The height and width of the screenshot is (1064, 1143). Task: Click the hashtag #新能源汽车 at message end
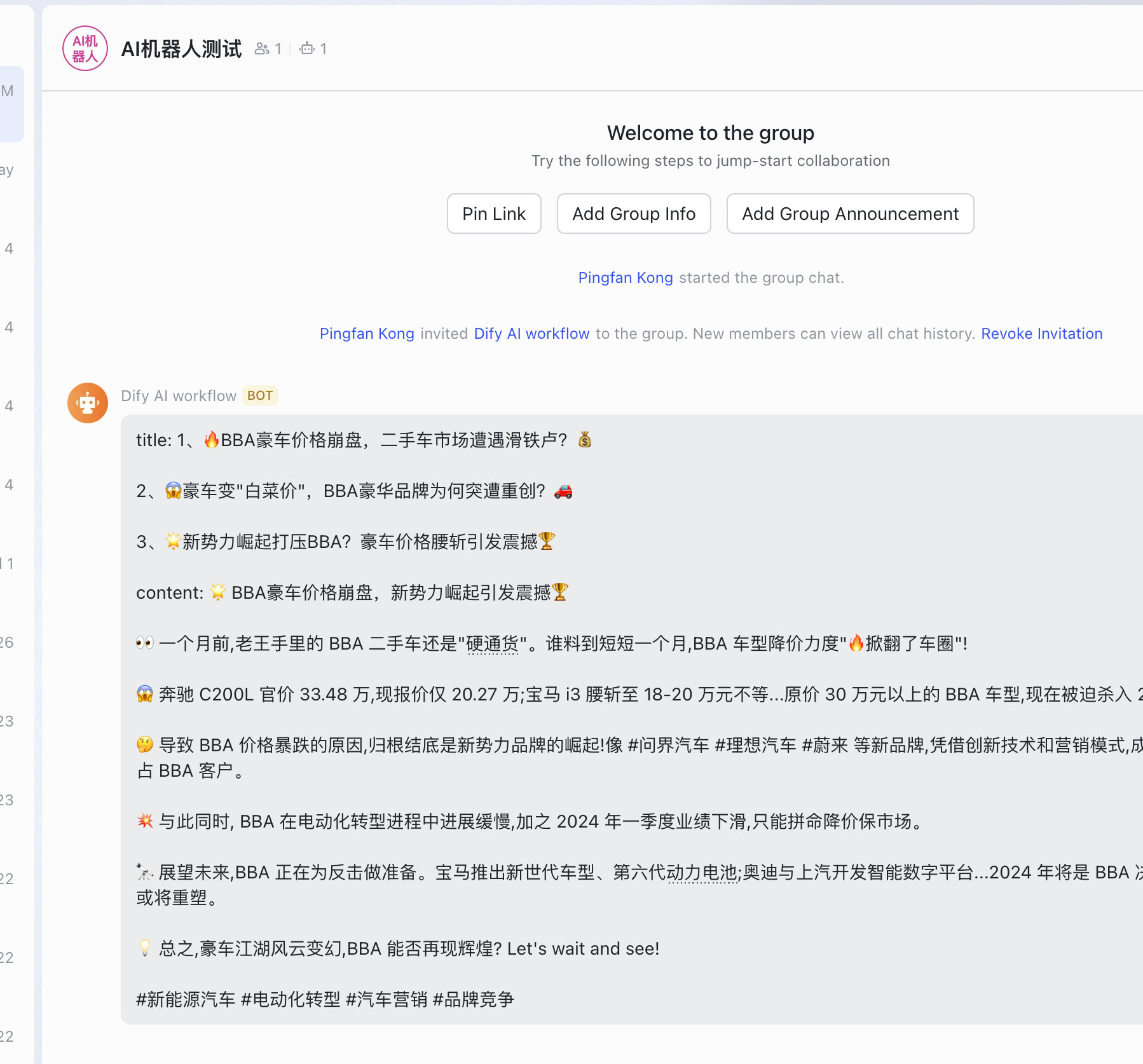186,999
